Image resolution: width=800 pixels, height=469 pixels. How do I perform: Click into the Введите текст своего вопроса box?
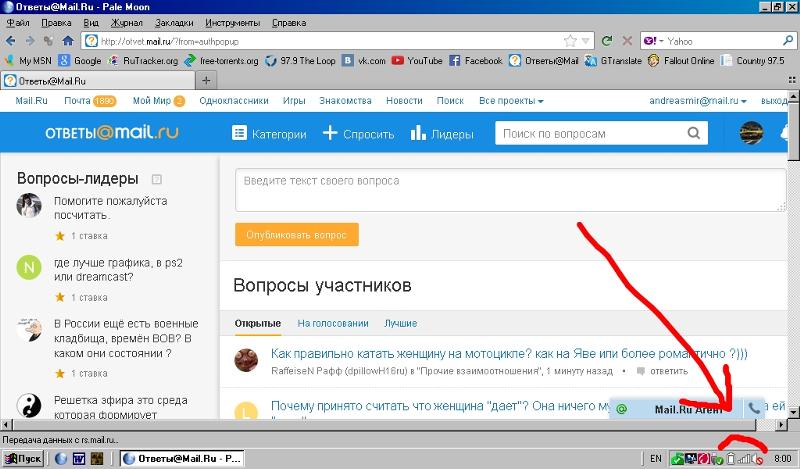pyautogui.click(x=510, y=190)
